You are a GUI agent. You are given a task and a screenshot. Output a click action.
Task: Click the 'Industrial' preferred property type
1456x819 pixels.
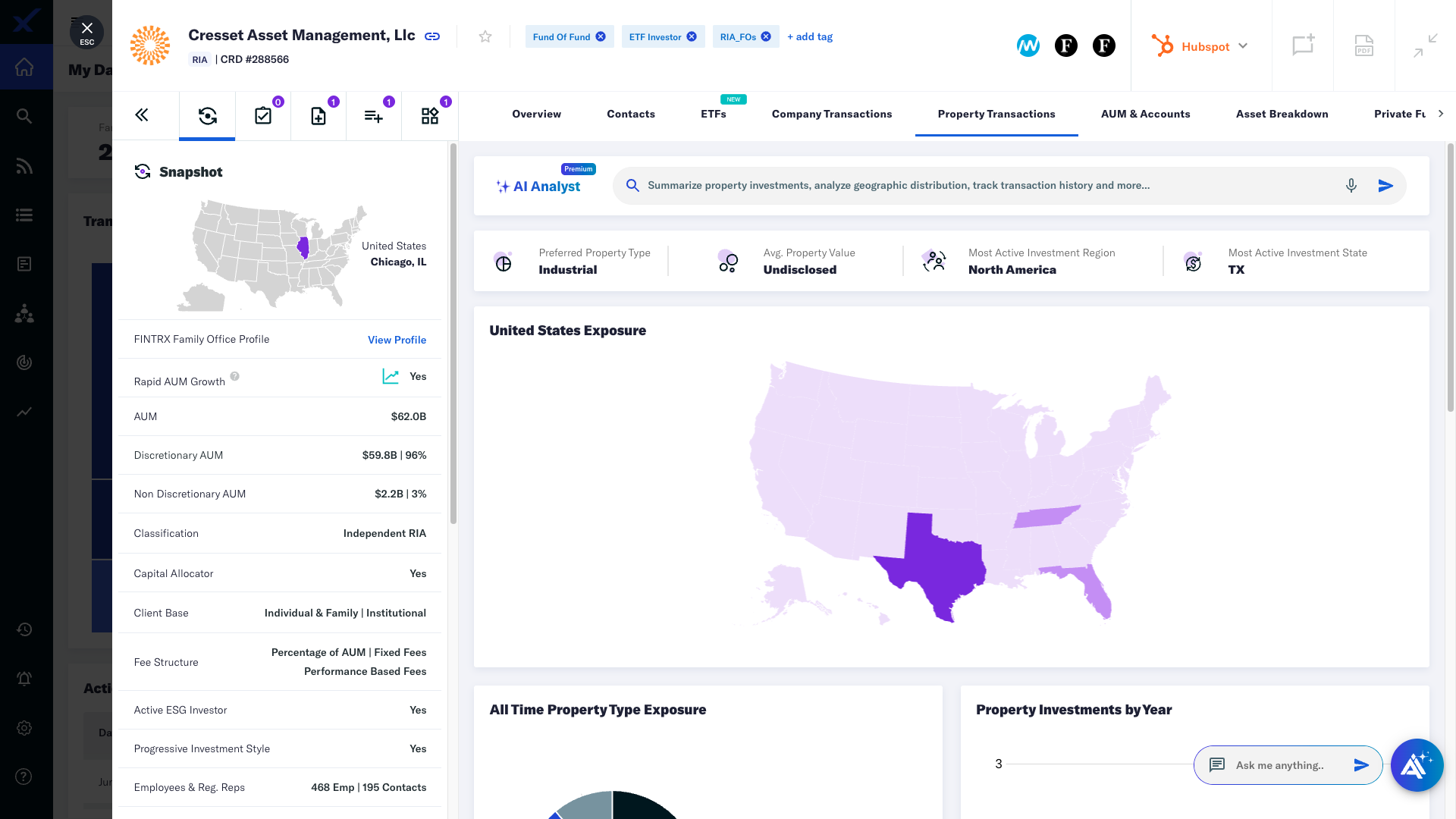[x=568, y=269]
